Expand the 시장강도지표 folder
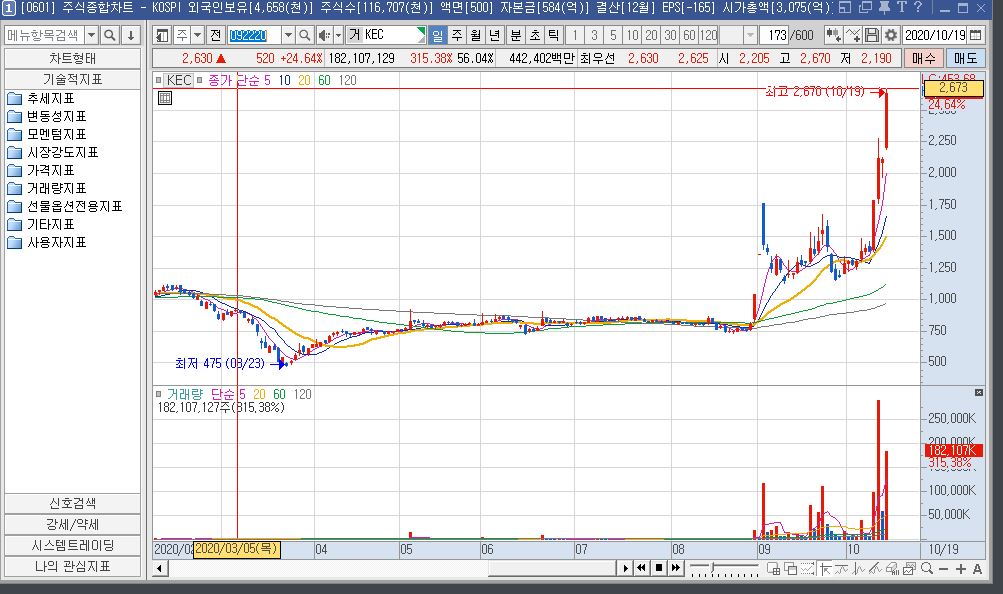This screenshot has height=594, width=1003. pyautogui.click(x=53, y=152)
